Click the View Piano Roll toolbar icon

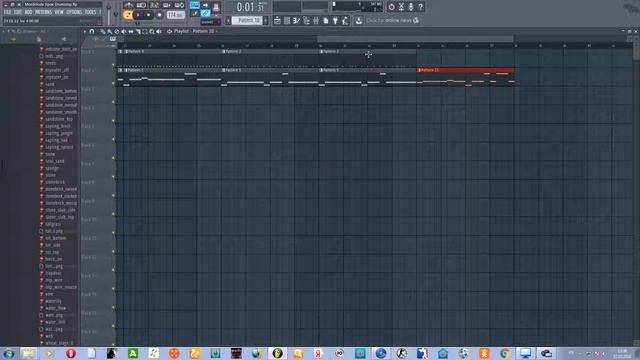(297, 20)
